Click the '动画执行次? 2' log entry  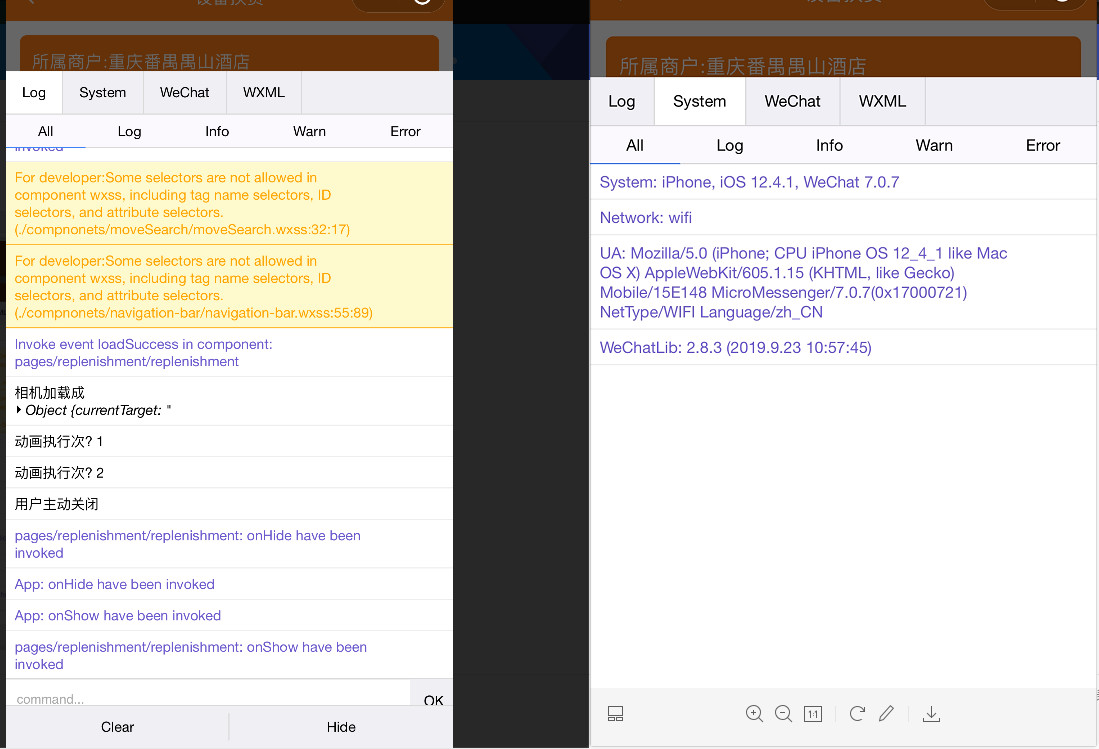(x=229, y=473)
